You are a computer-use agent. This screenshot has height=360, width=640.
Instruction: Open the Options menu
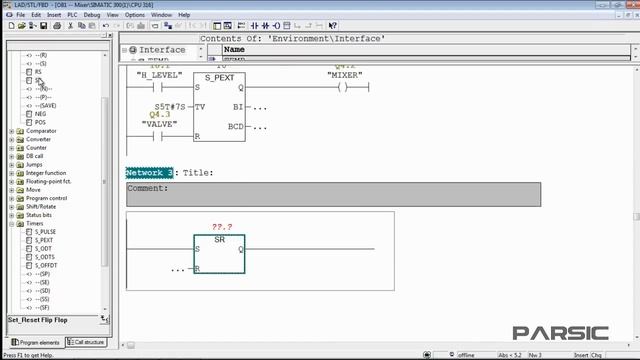[x=135, y=15]
